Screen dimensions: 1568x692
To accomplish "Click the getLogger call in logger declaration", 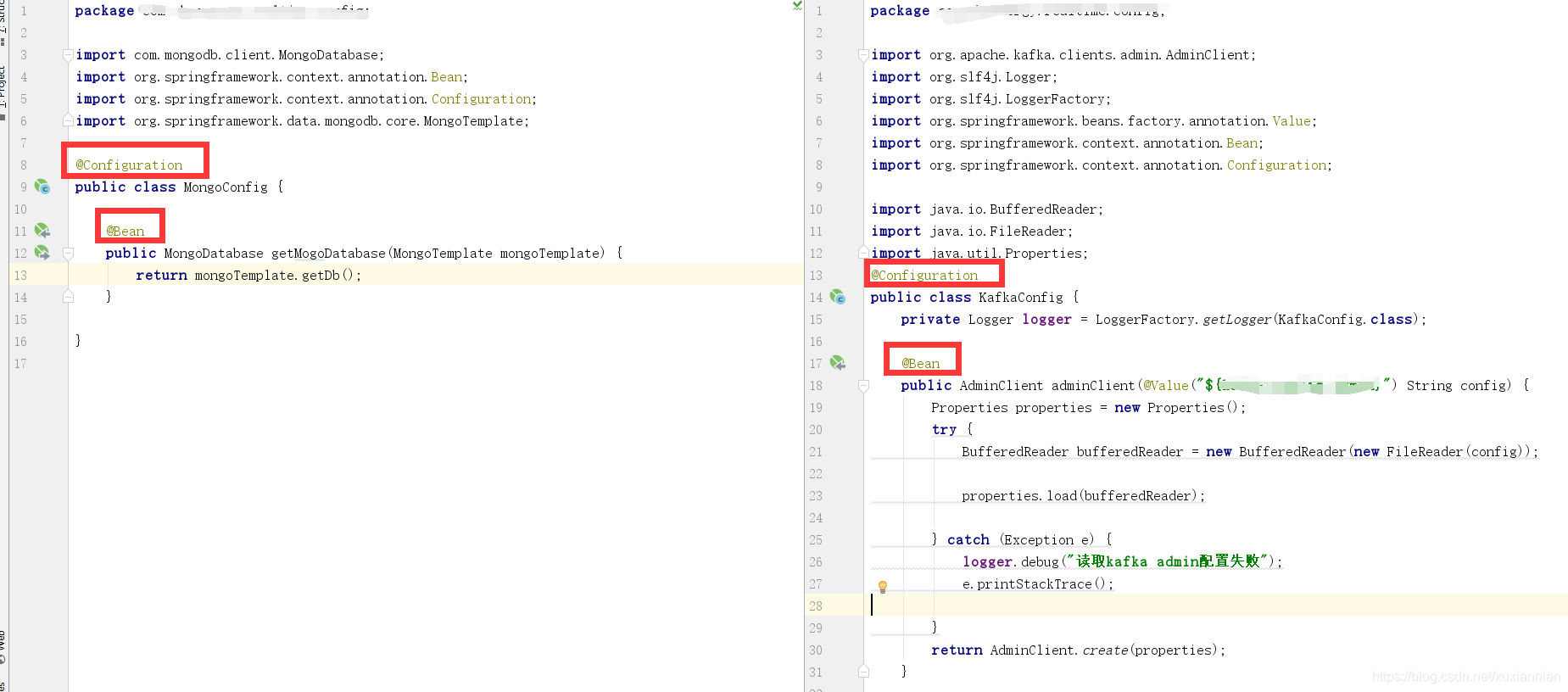I will 1237,320.
